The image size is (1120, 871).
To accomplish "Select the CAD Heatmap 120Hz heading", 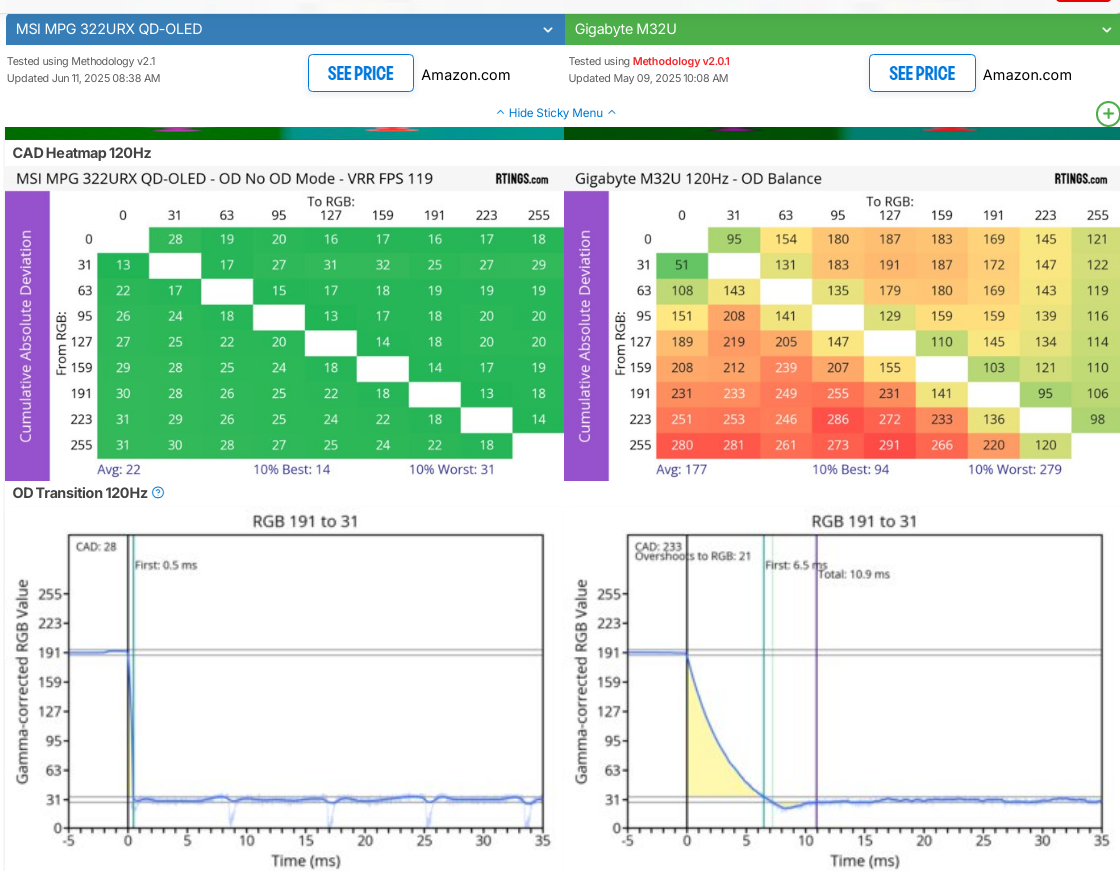I will [x=81, y=153].
